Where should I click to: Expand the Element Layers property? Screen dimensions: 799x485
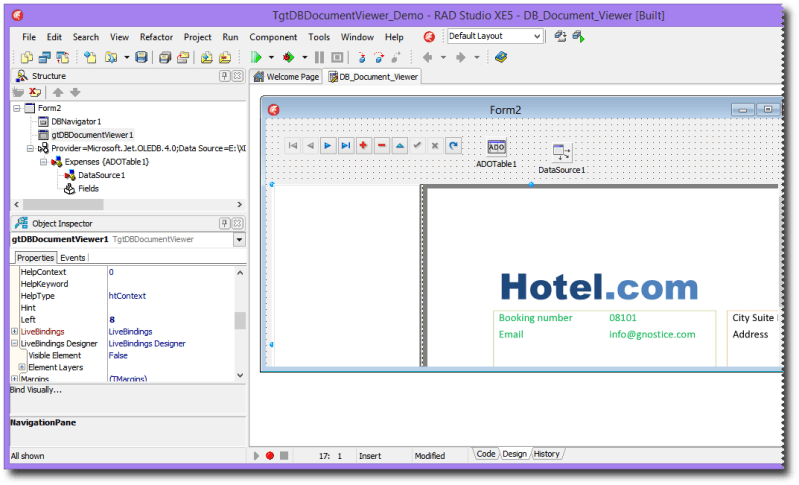click(x=22, y=367)
